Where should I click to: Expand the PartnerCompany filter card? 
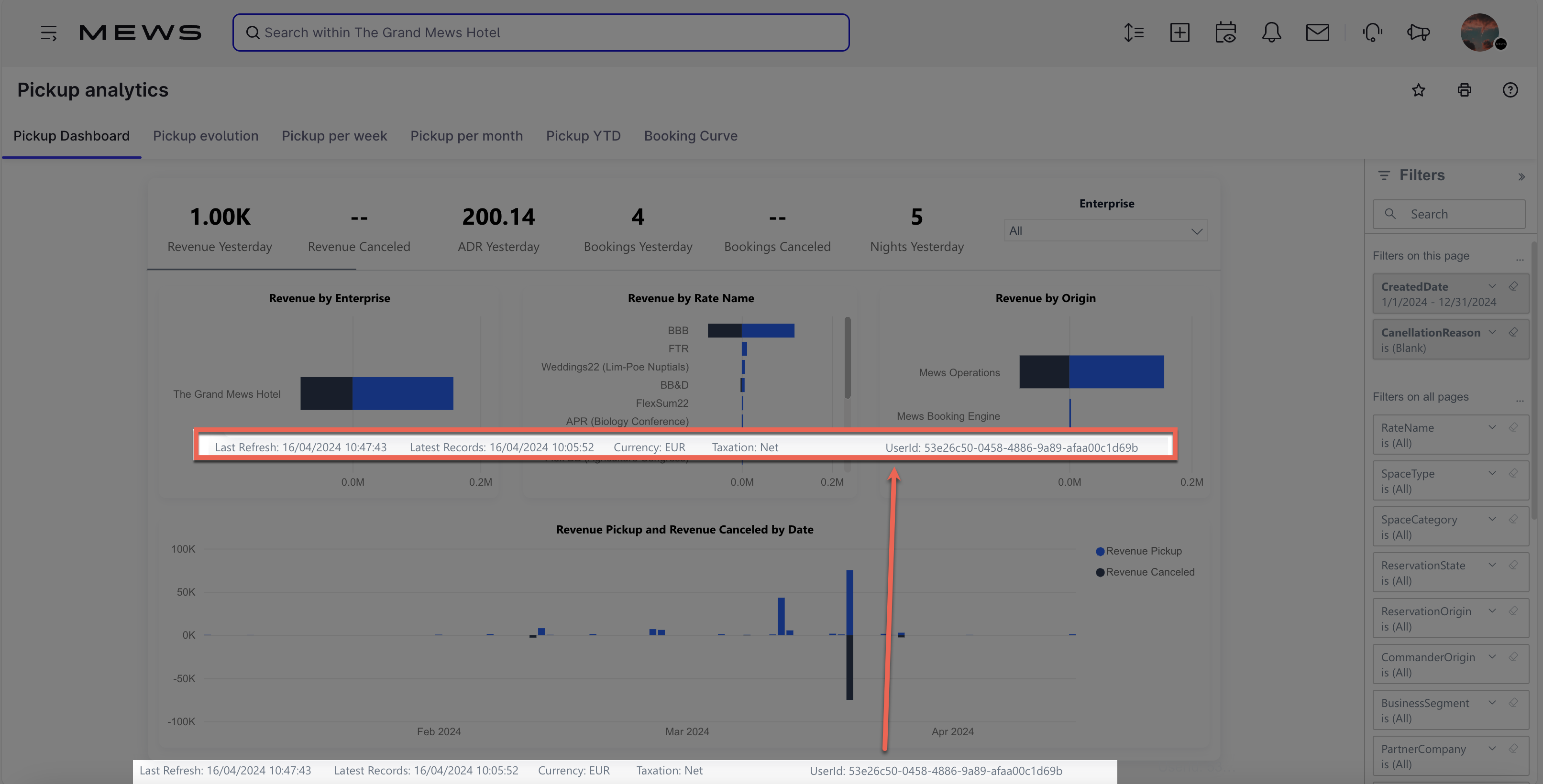[1492, 749]
